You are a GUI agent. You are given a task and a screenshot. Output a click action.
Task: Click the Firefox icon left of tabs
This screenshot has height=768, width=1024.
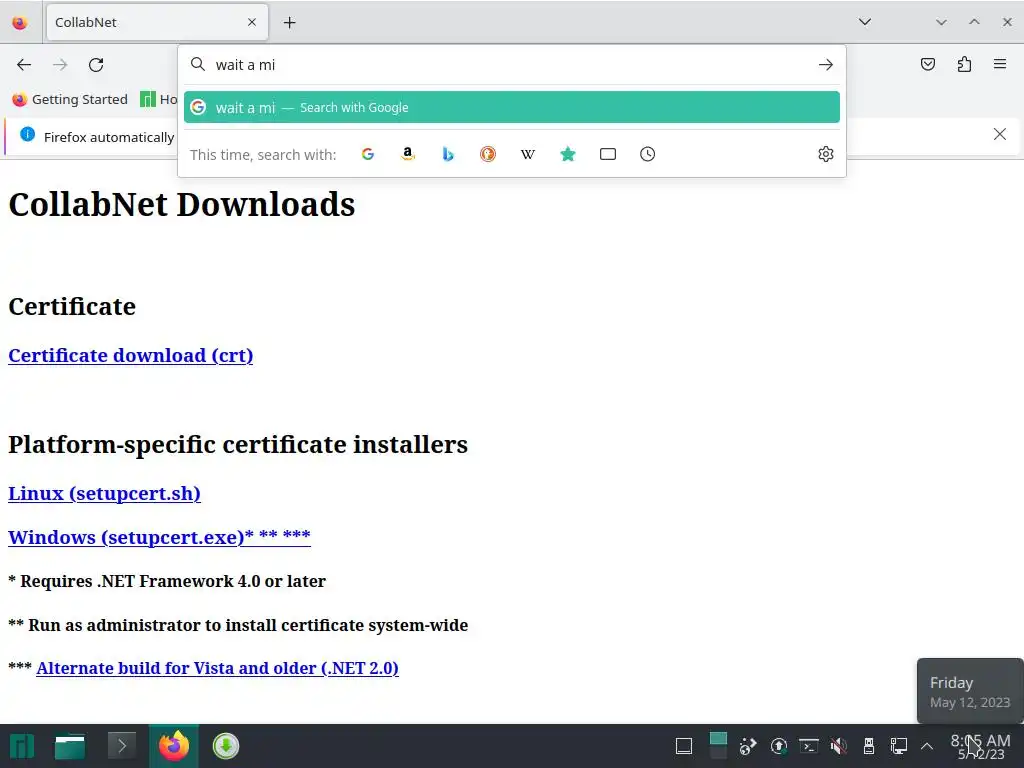[20, 22]
